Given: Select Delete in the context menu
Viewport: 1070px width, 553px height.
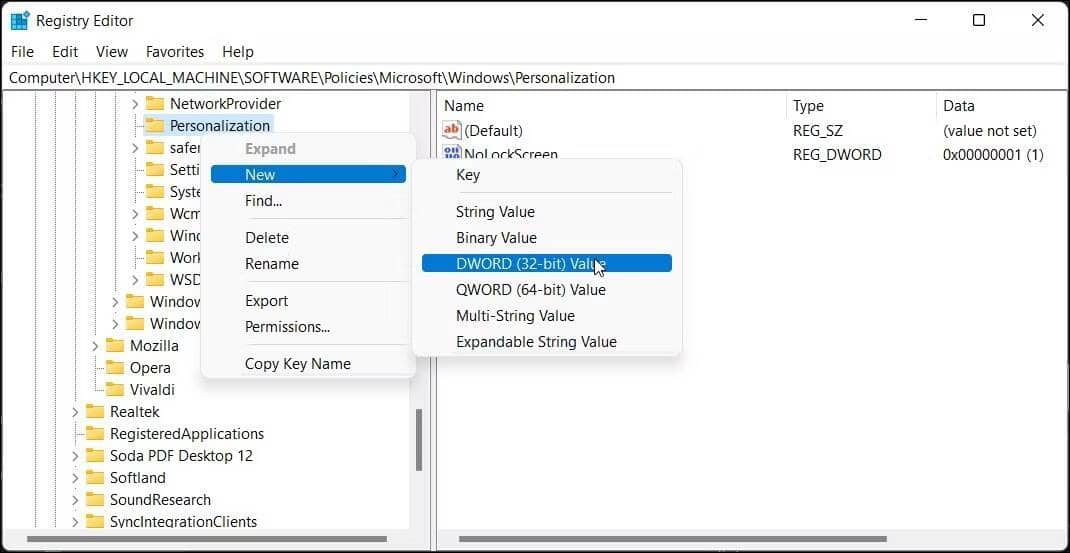Looking at the screenshot, I should (308, 238).
